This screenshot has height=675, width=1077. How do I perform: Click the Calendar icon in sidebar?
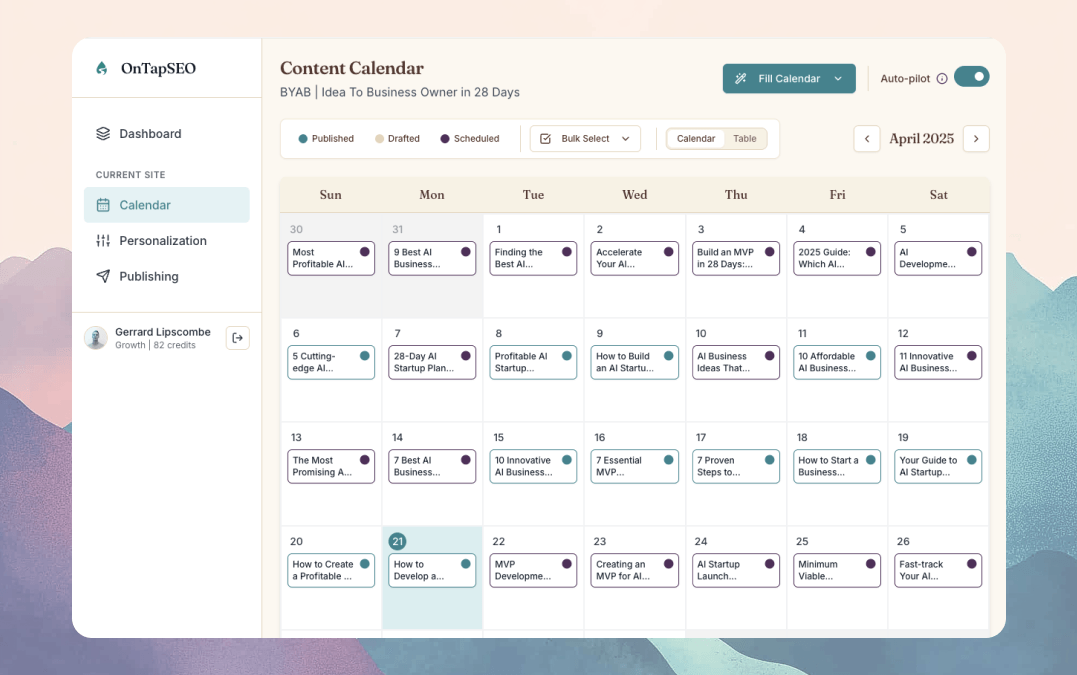(x=103, y=205)
